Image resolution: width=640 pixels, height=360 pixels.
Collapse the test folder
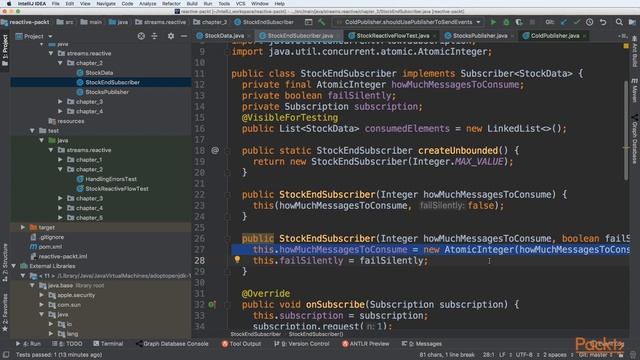pos(32,131)
